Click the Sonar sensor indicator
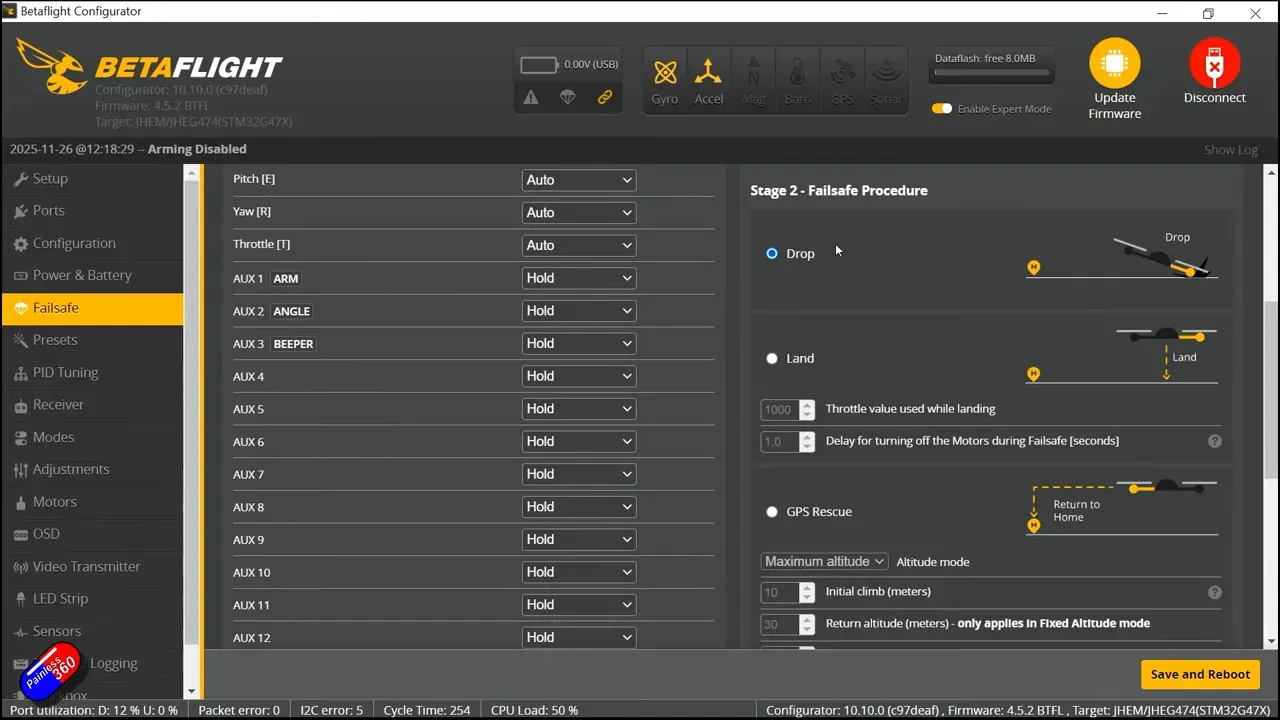Screen dimensions: 1280x720 885,80
